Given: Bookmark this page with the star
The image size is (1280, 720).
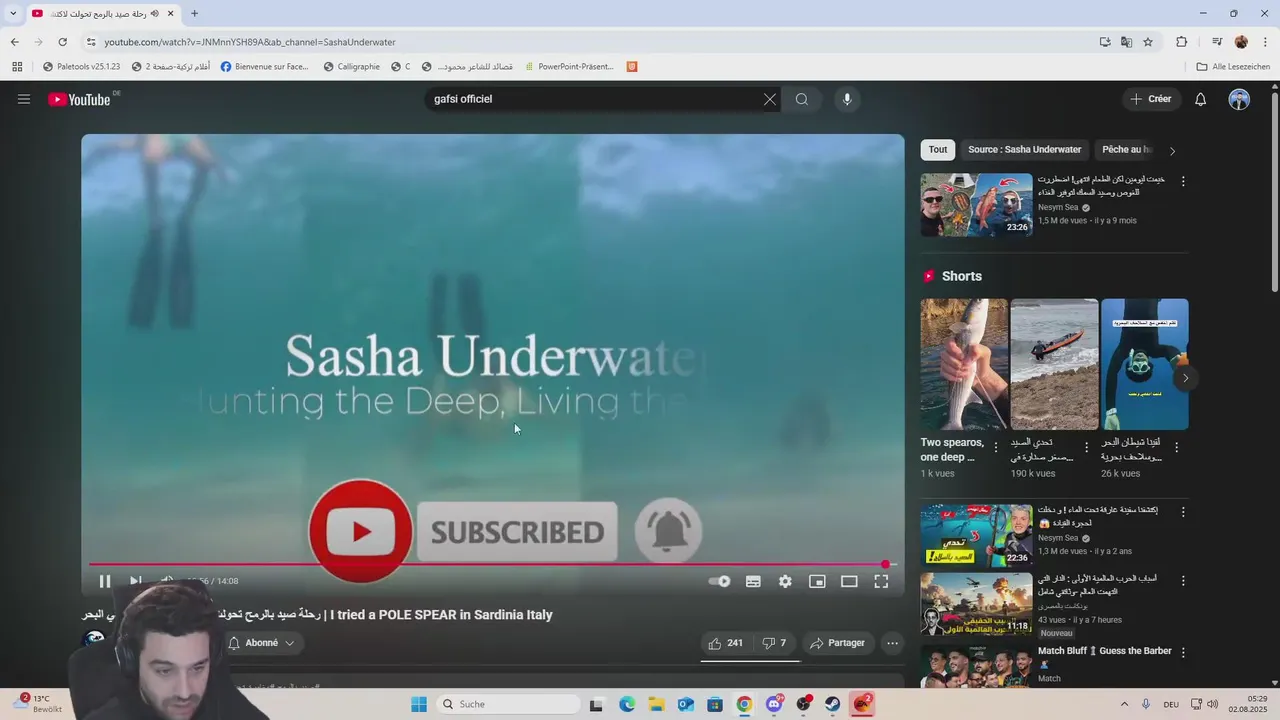Looking at the screenshot, I should click(1148, 42).
